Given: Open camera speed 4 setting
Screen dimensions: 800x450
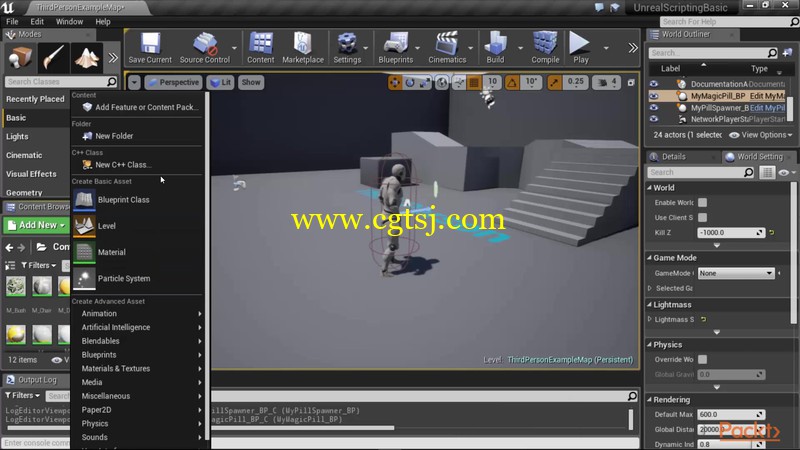Looking at the screenshot, I should (x=607, y=82).
